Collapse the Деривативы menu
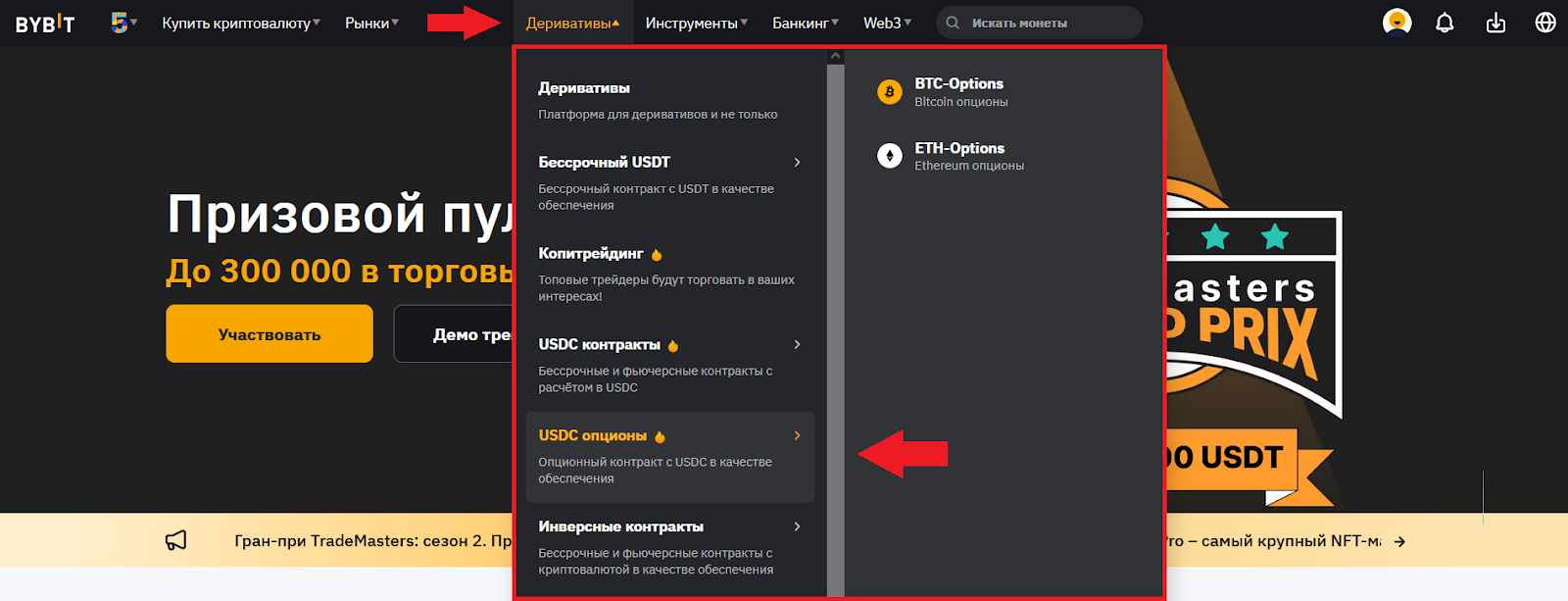The image size is (1568, 601). pyautogui.click(x=572, y=23)
